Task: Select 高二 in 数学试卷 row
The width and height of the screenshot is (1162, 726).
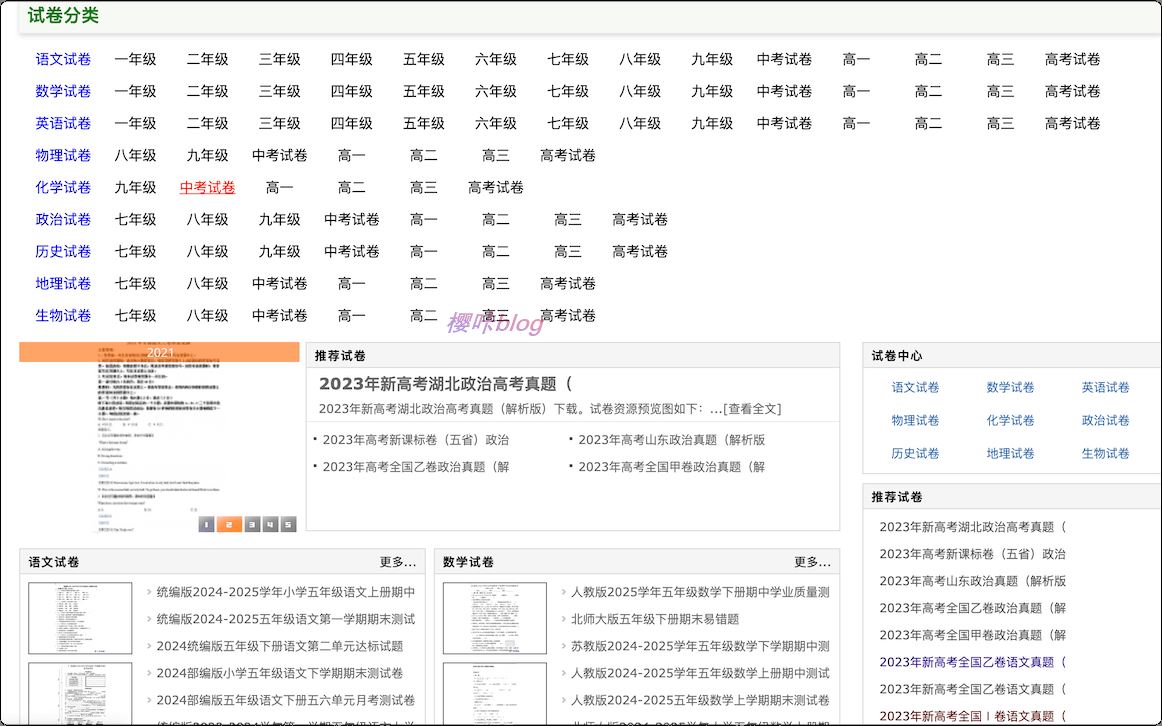Action: (928, 91)
